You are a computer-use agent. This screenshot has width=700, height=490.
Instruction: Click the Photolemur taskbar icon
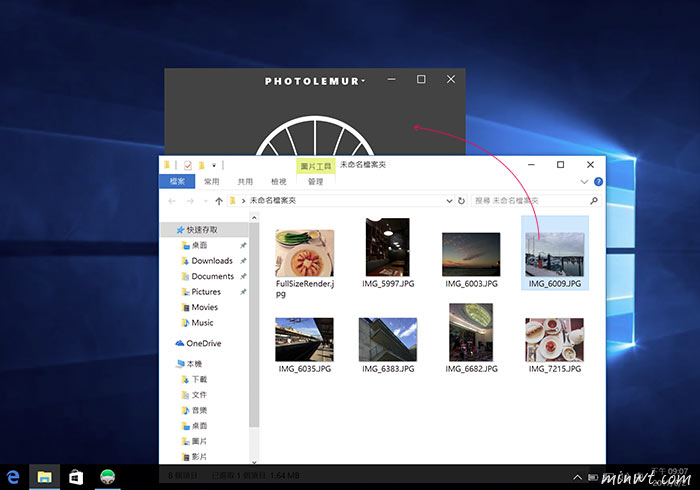(x=108, y=477)
